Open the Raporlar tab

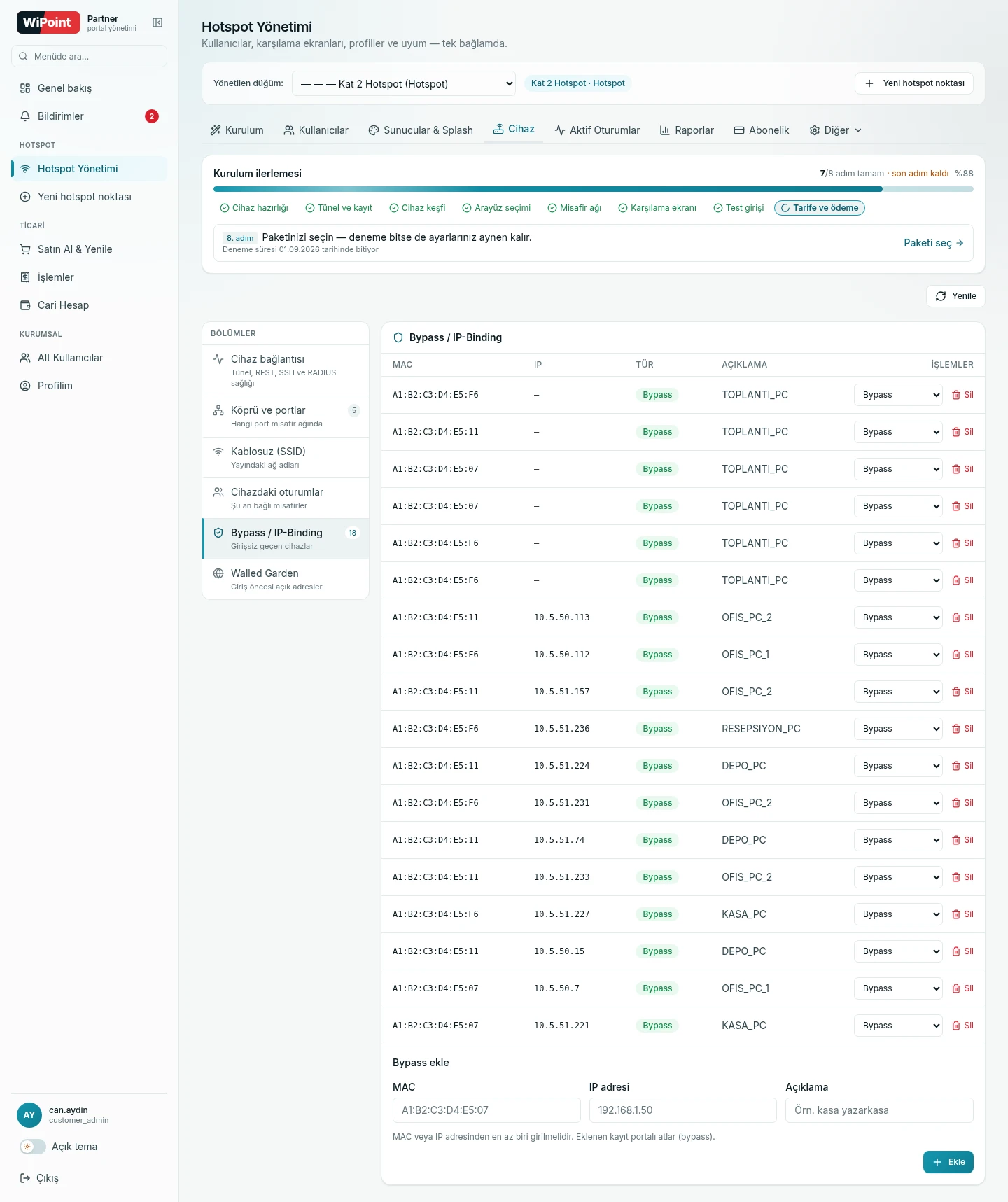[687, 130]
